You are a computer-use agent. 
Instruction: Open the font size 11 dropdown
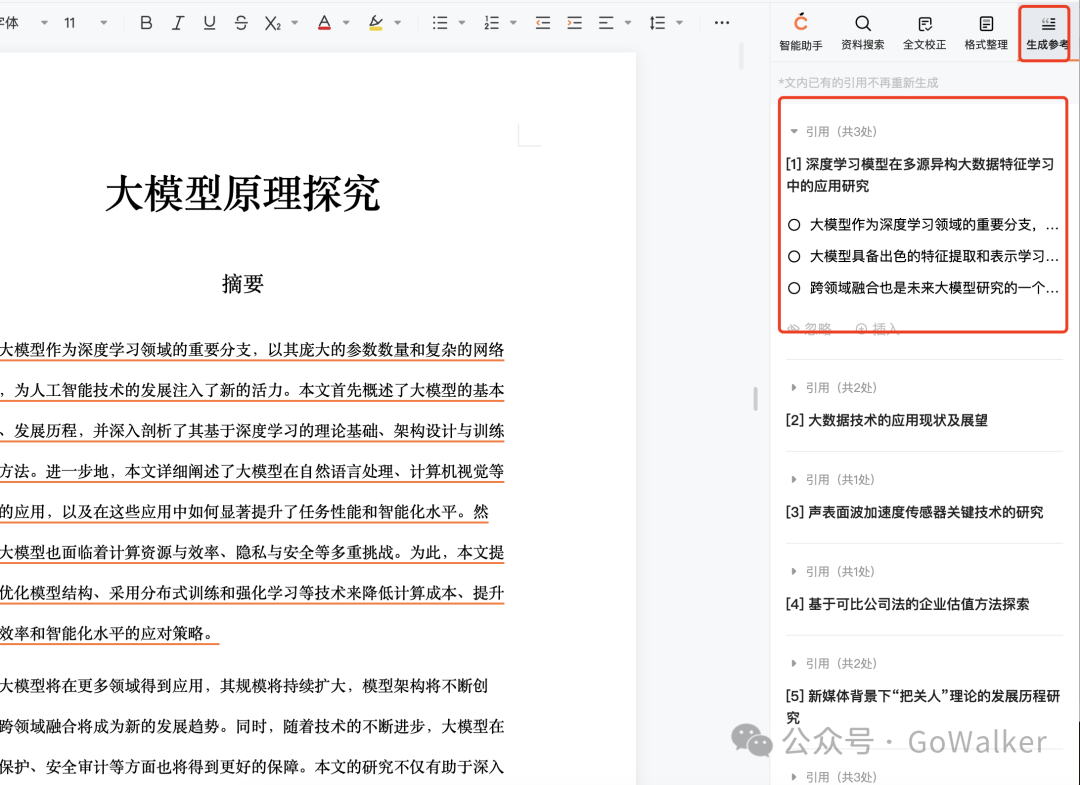point(103,23)
